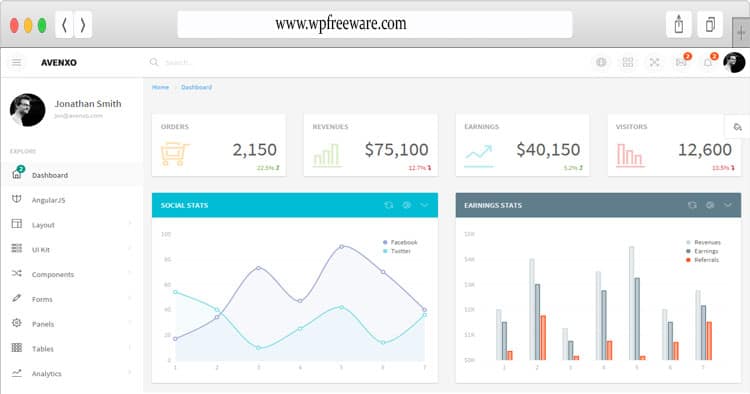750x394 pixels.
Task: Open the Panels sidebar item
Action: pyautogui.click(x=72, y=324)
